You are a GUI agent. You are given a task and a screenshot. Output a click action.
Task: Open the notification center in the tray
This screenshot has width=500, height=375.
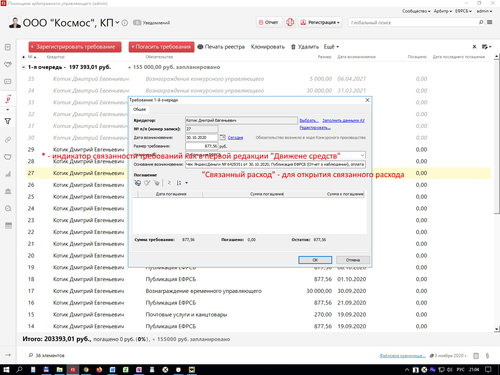click(488, 370)
